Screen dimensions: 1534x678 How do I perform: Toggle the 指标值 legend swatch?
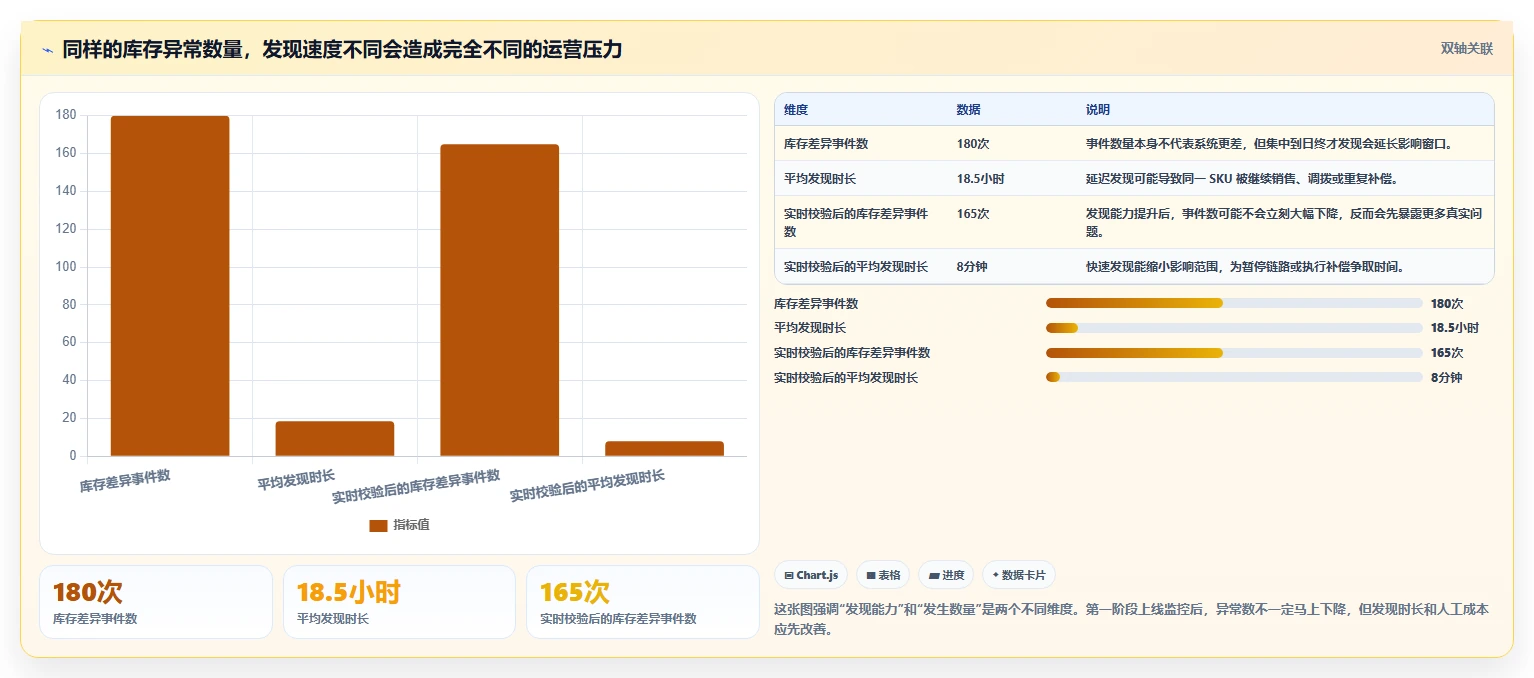(378, 526)
